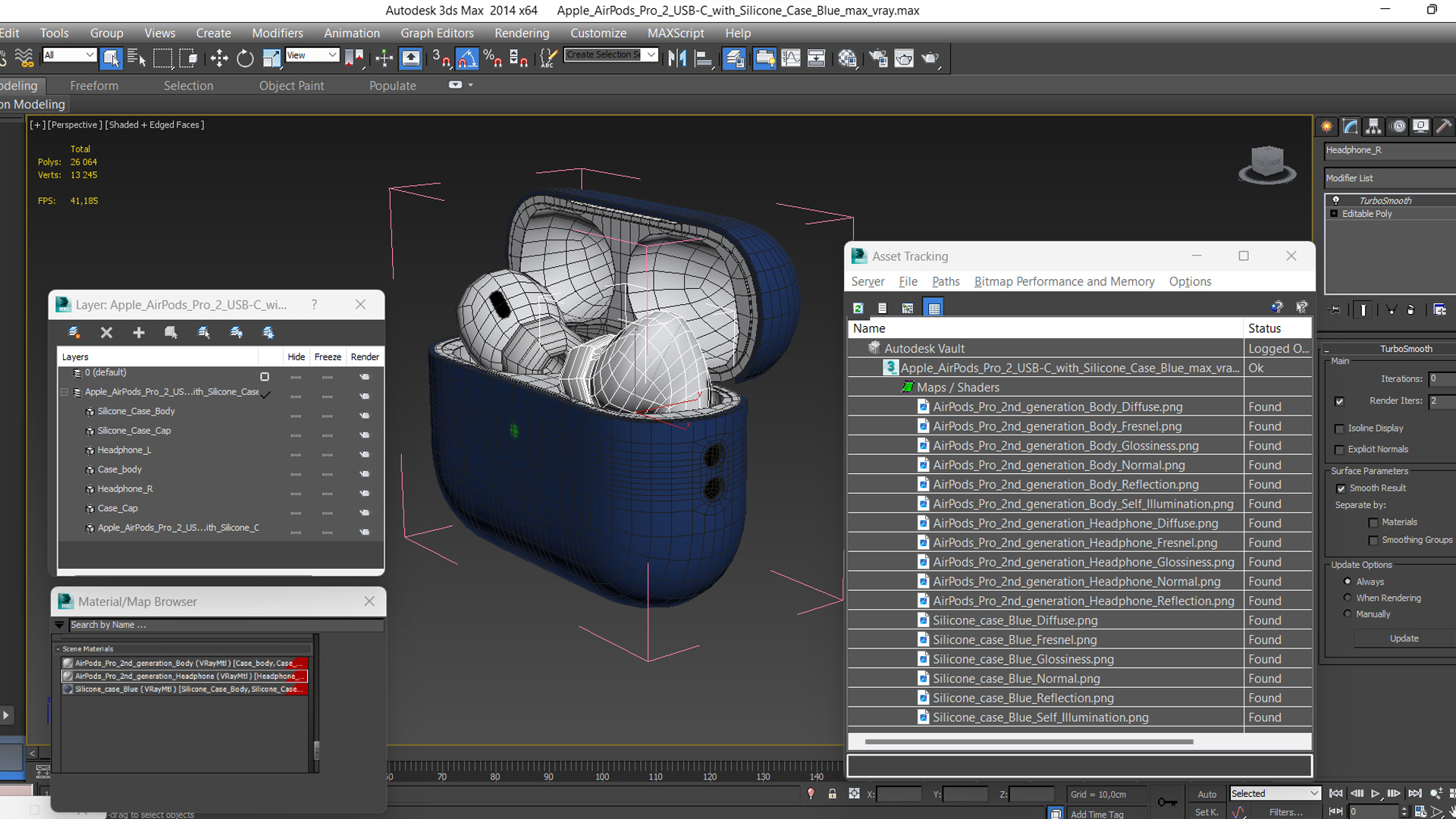Open the Hierarchy command panel tab

point(1373,127)
